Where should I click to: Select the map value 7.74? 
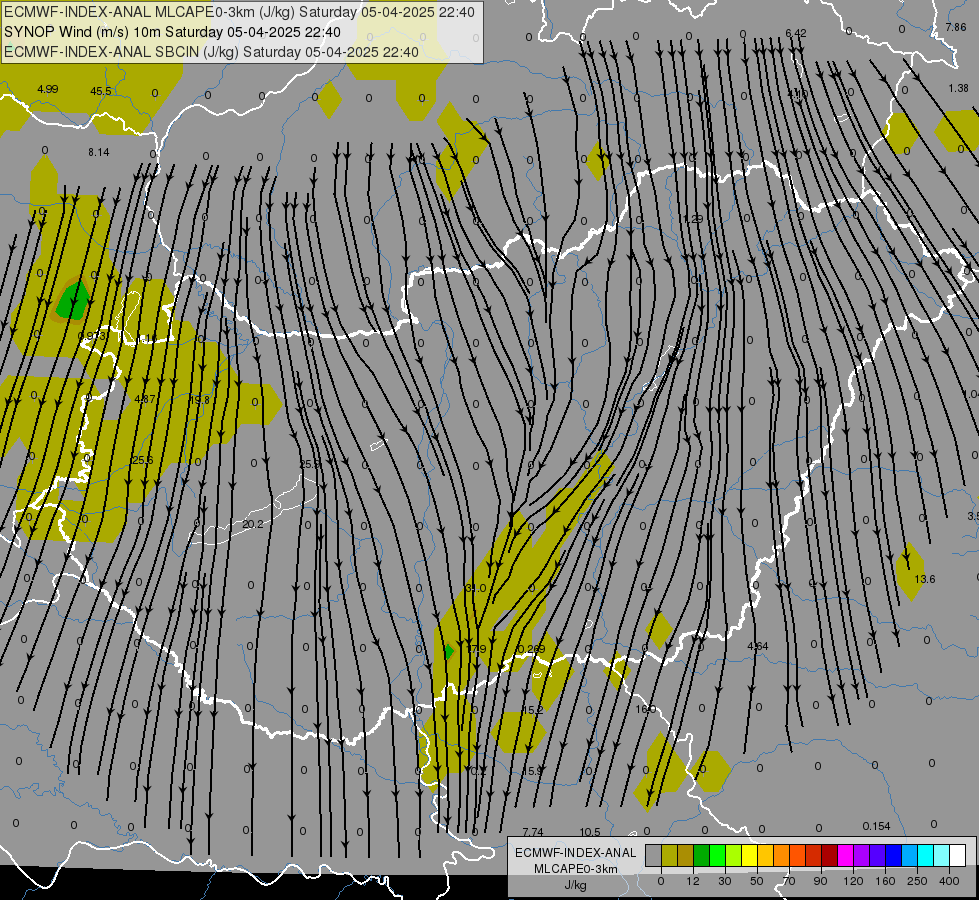tap(533, 832)
